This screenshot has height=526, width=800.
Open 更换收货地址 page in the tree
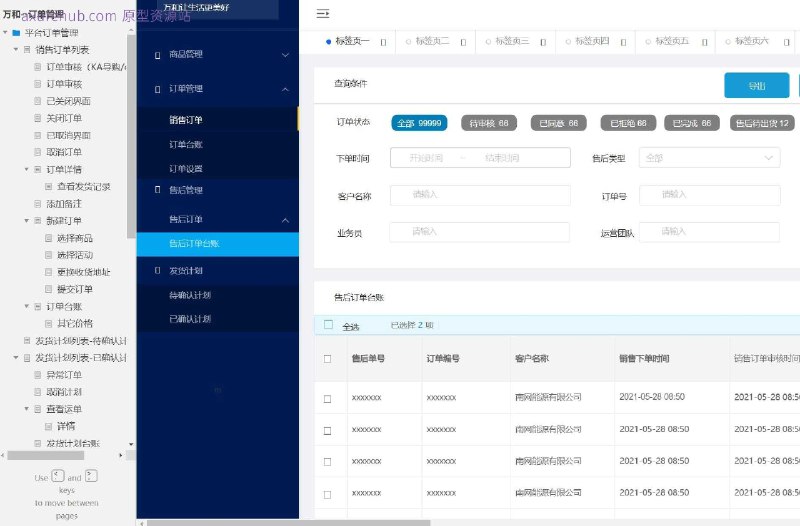pyautogui.click(x=84, y=272)
